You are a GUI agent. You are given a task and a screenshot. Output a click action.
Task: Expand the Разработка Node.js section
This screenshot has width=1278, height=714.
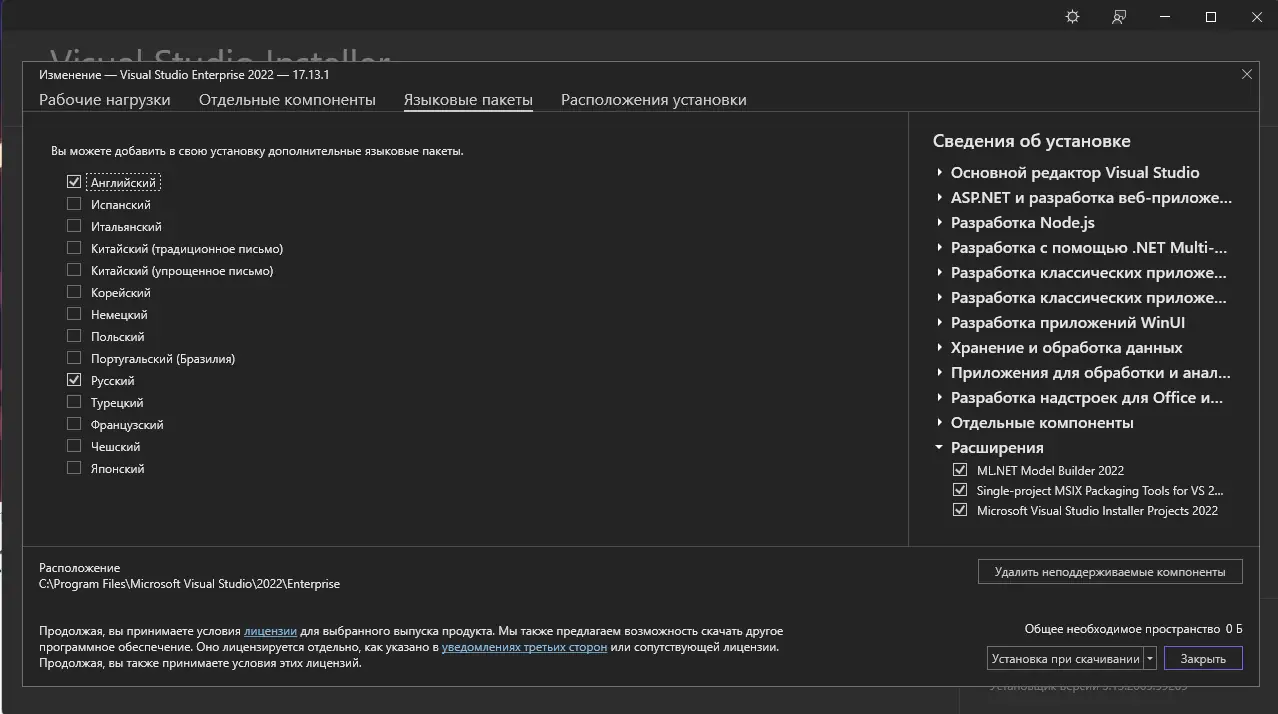pyautogui.click(x=940, y=223)
